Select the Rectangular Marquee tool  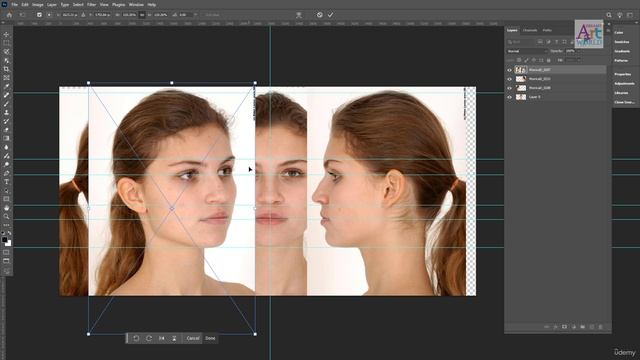point(6,43)
